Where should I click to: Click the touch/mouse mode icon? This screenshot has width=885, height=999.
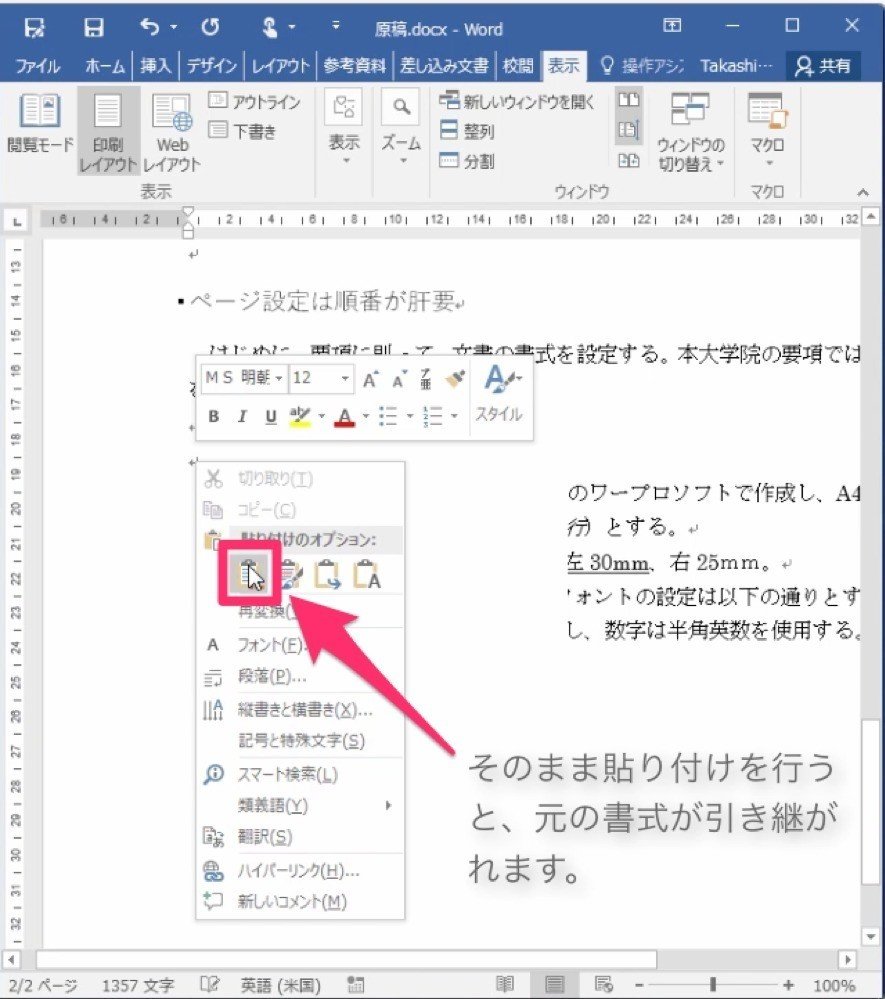click(x=270, y=27)
